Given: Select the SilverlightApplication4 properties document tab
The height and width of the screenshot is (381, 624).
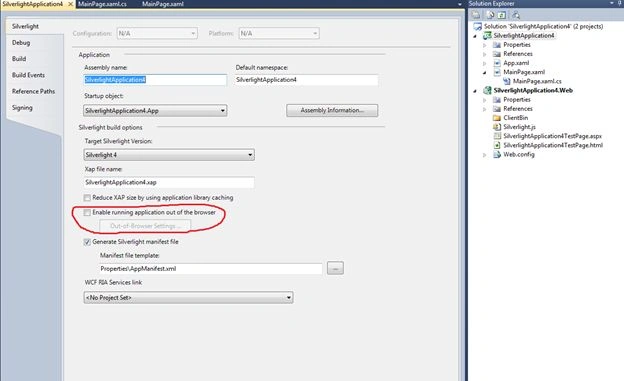Looking at the screenshot, I should click(33, 4).
